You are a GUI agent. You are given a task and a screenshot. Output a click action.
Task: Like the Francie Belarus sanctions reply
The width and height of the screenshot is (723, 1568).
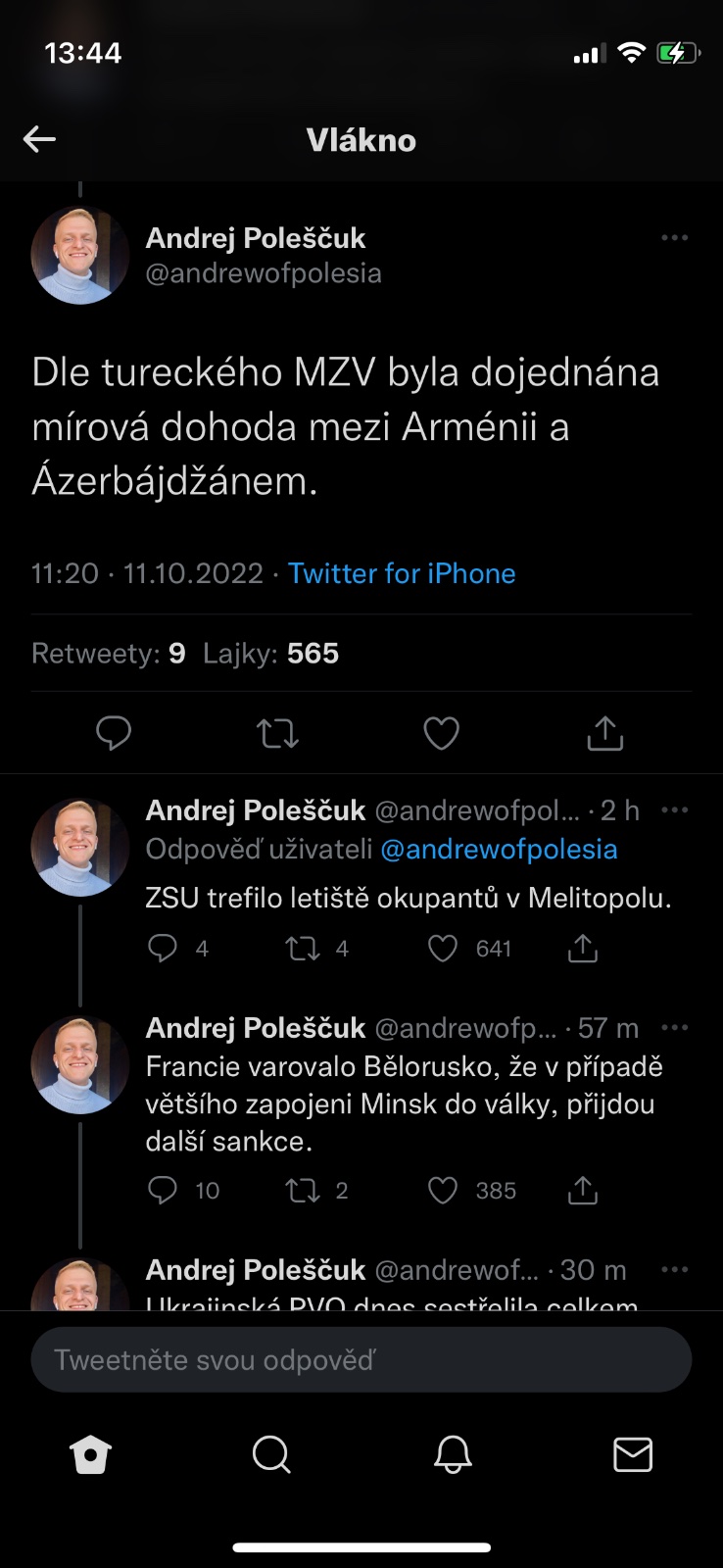tap(444, 1190)
